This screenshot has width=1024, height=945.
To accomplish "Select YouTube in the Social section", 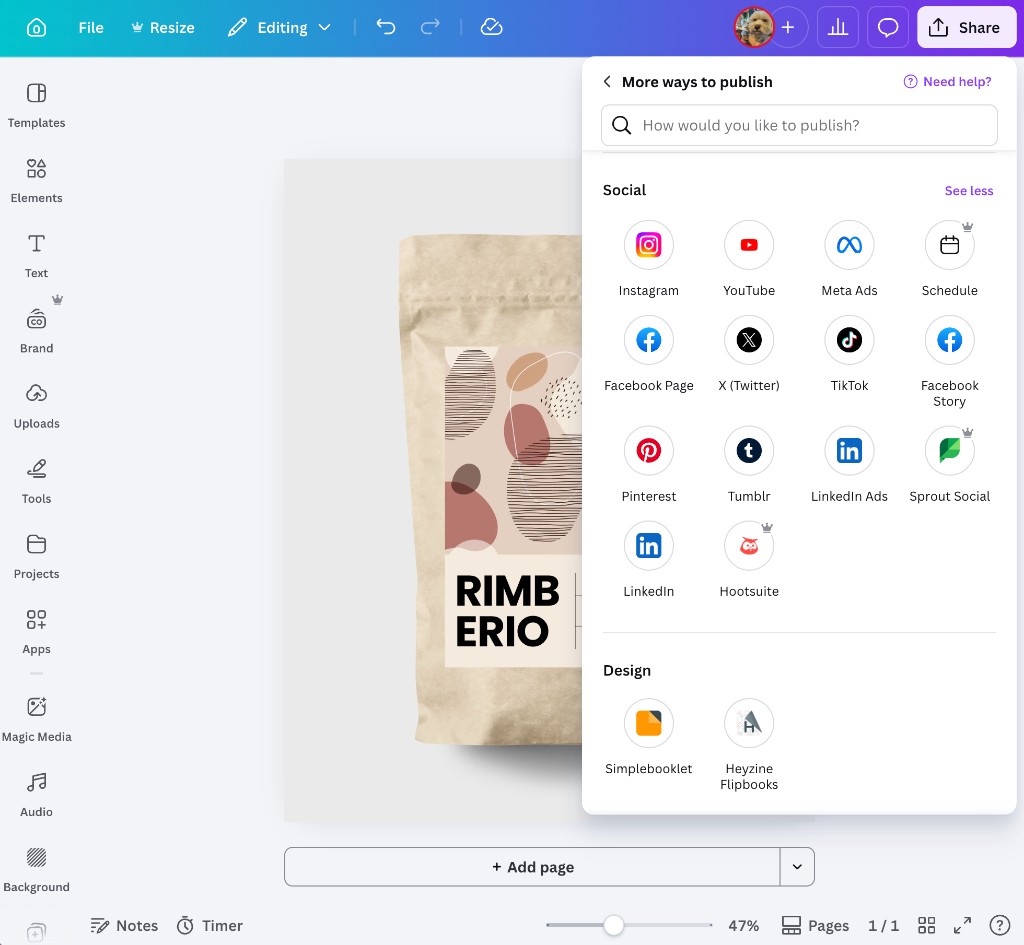I will 749,244.
